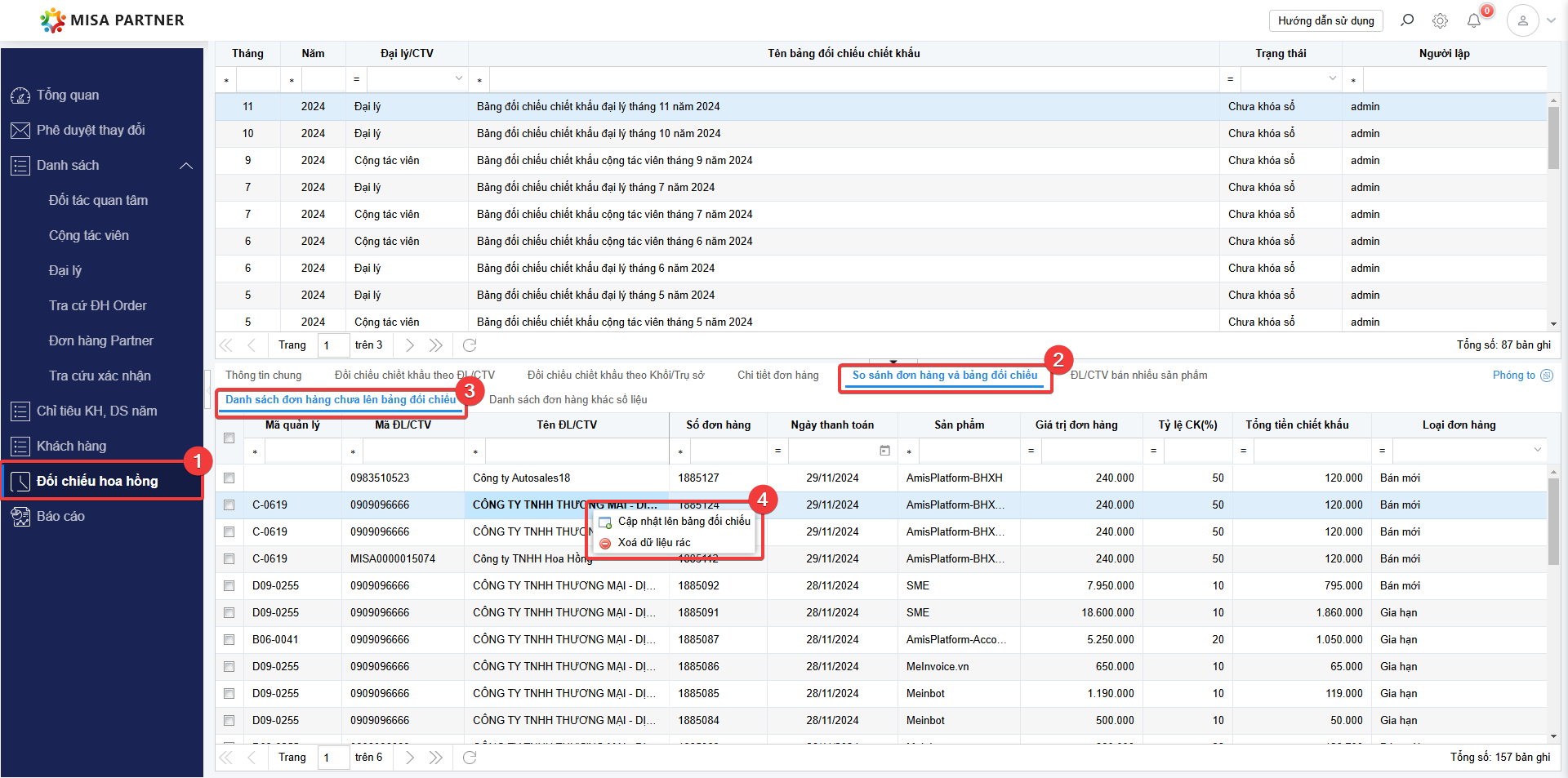Go to previous page of bottom grid
The image size is (1568, 778).
252,758
